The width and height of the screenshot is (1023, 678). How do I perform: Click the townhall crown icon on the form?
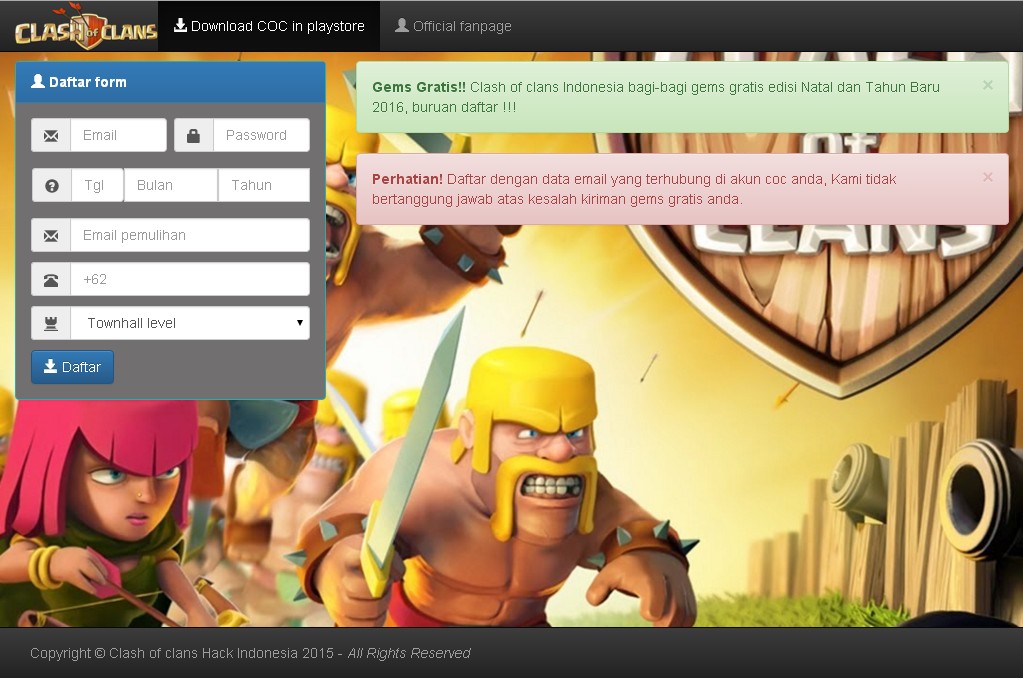pos(52,323)
